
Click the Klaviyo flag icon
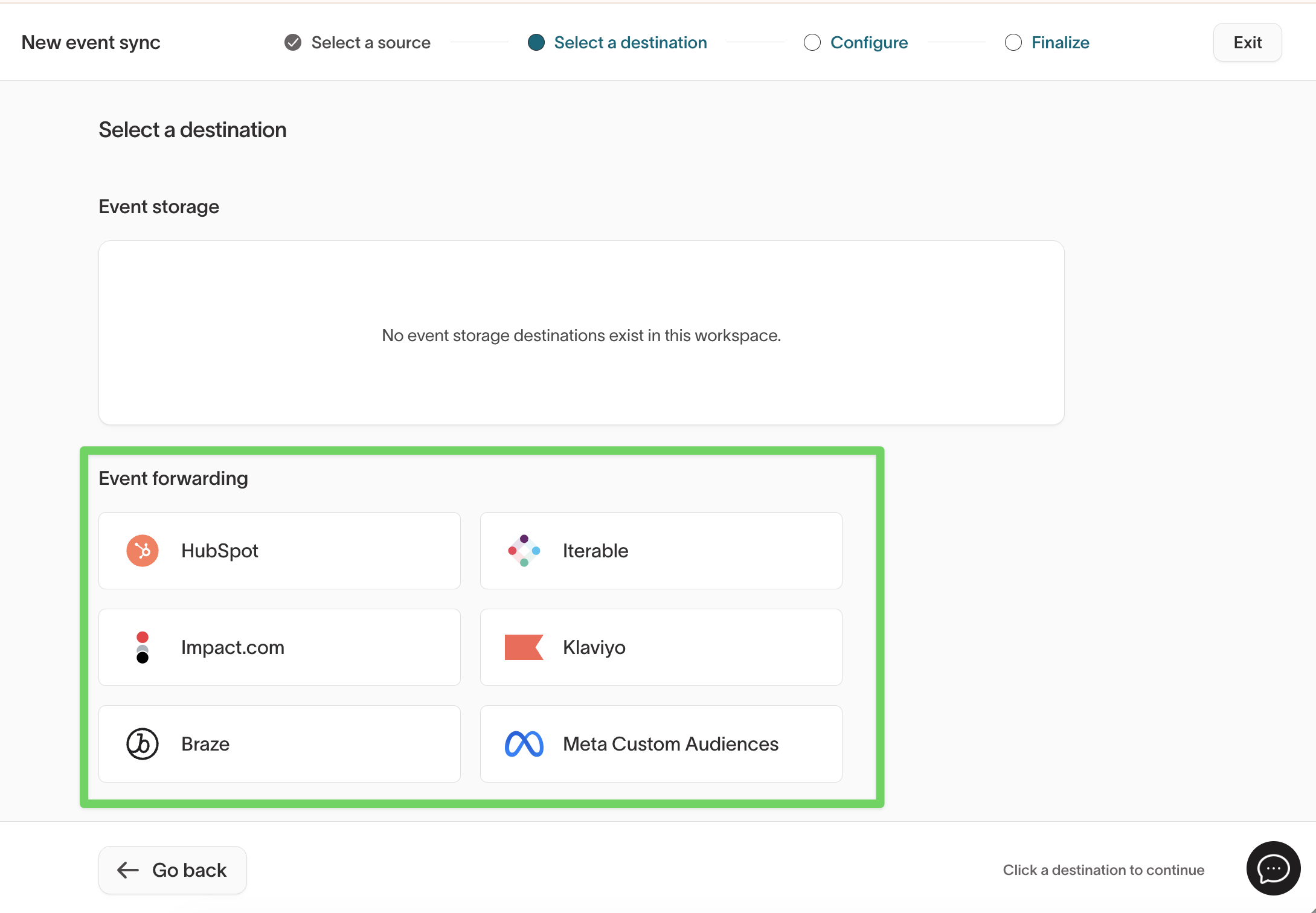pos(524,647)
